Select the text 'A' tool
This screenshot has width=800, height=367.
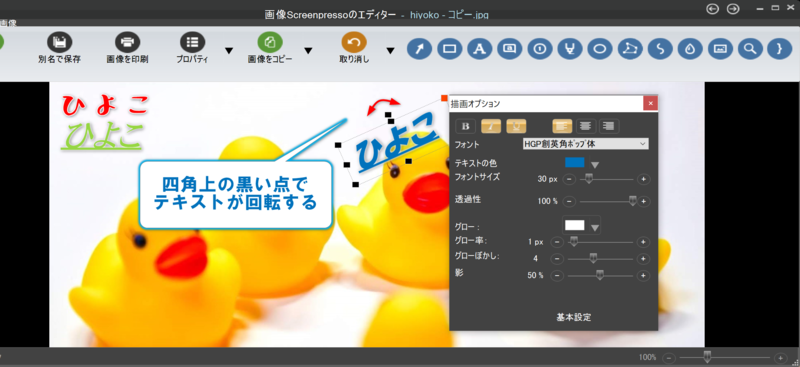pyautogui.click(x=480, y=49)
